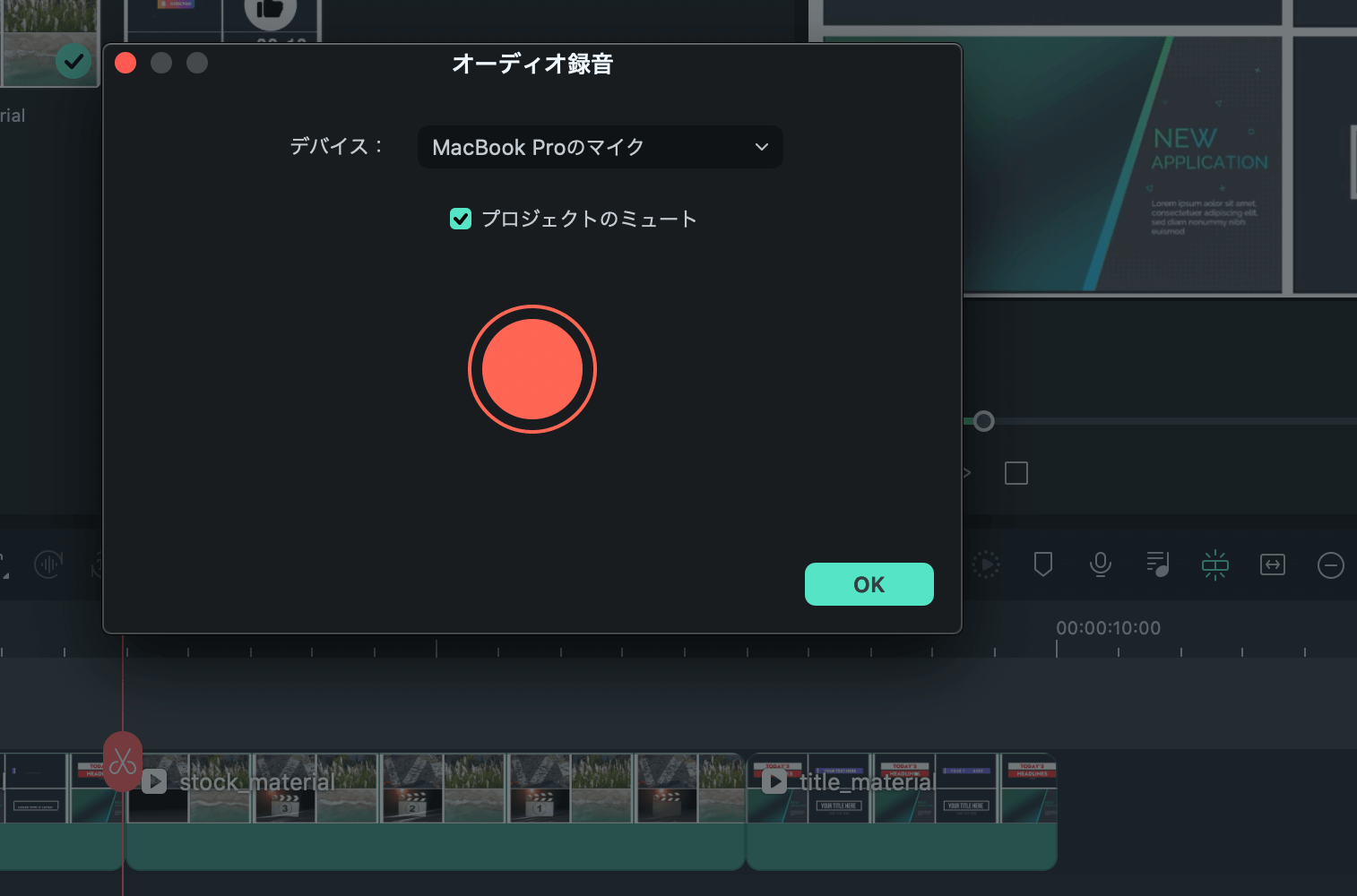Uncheck the プロジェクトのミュート checkbox
Viewport: 1357px width, 896px height.
pyautogui.click(x=461, y=219)
